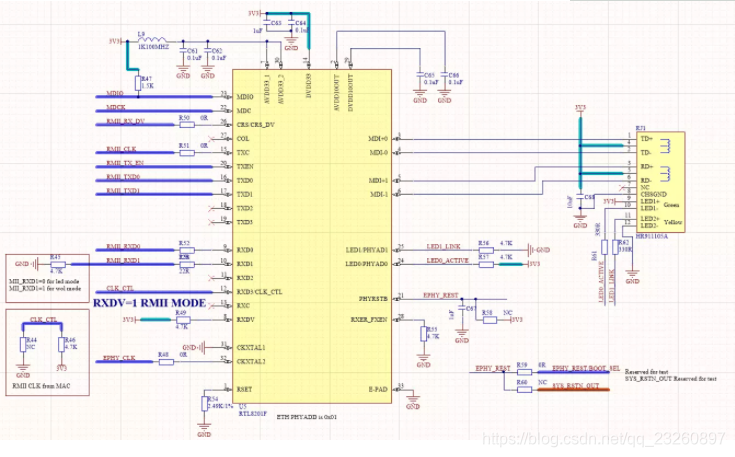Click the MDIO net label on the blue wire

click(x=115, y=93)
